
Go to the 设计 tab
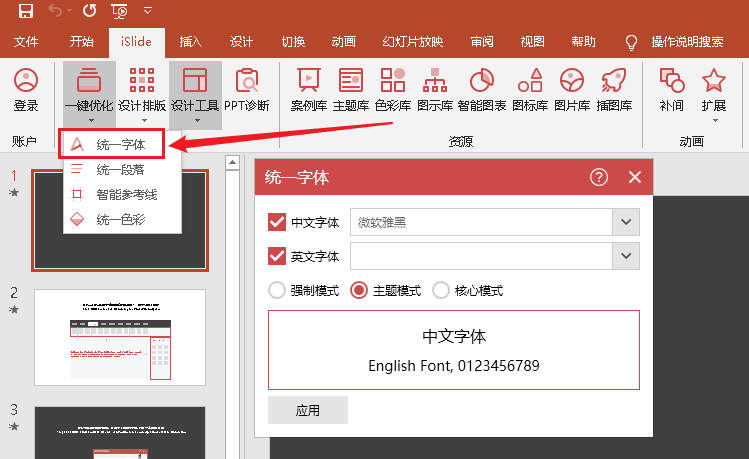coord(241,42)
